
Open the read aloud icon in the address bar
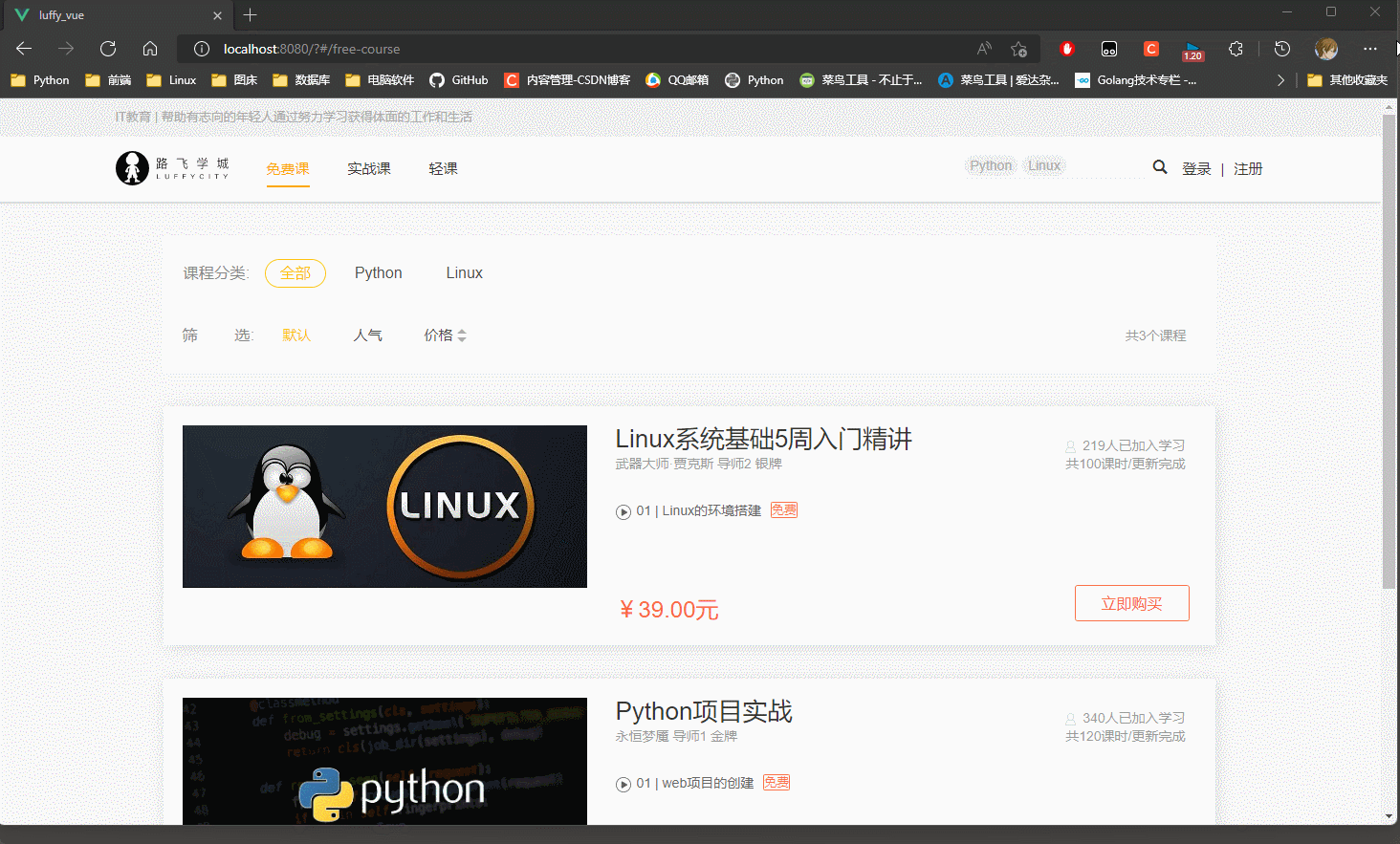pyautogui.click(x=984, y=49)
